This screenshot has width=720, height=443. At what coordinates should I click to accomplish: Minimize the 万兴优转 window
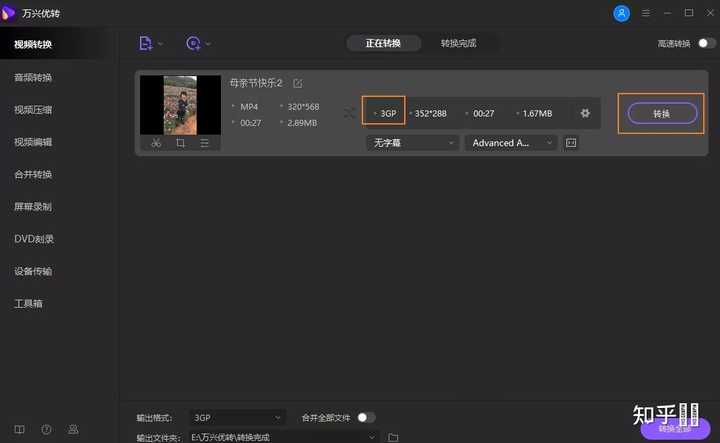click(x=668, y=13)
